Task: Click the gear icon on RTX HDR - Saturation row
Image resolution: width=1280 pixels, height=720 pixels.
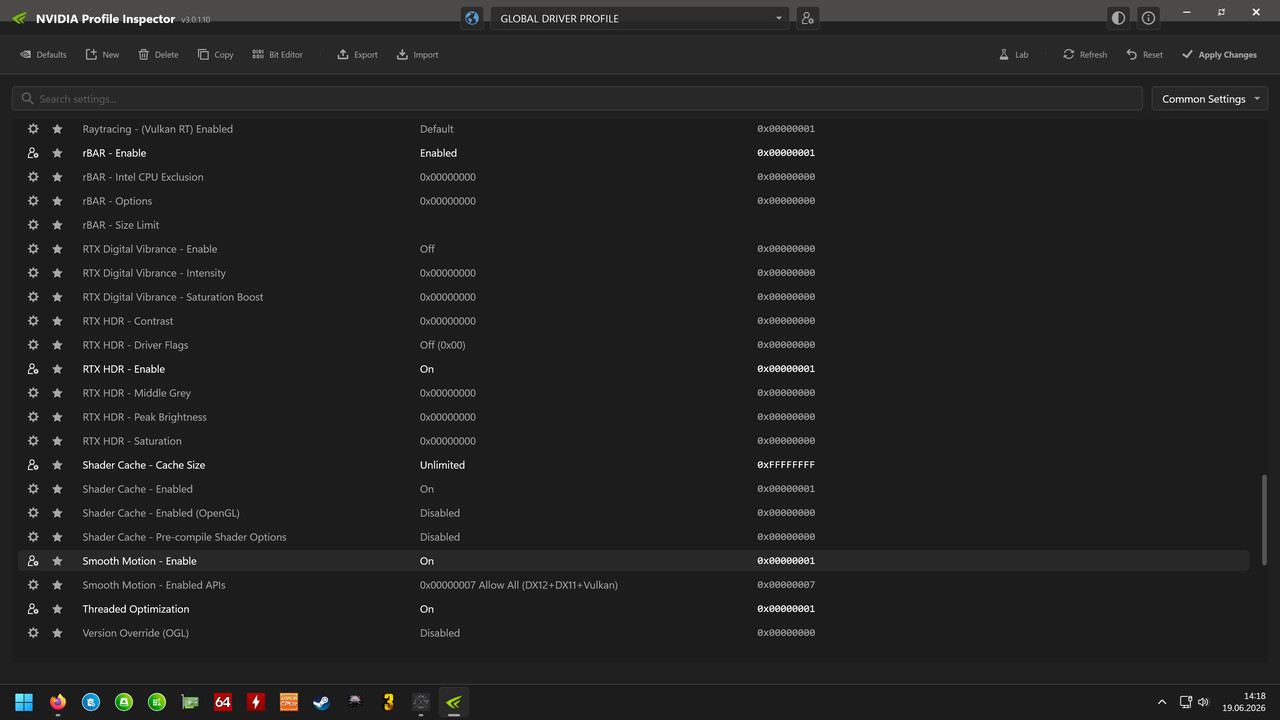Action: [33, 441]
